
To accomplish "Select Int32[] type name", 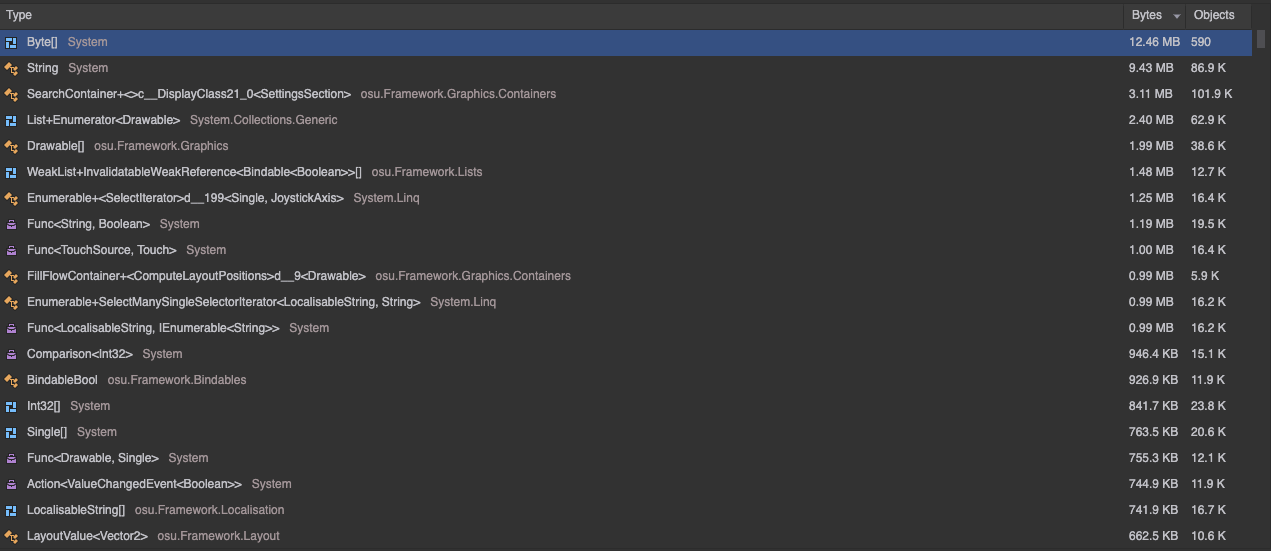I will click(x=44, y=406).
